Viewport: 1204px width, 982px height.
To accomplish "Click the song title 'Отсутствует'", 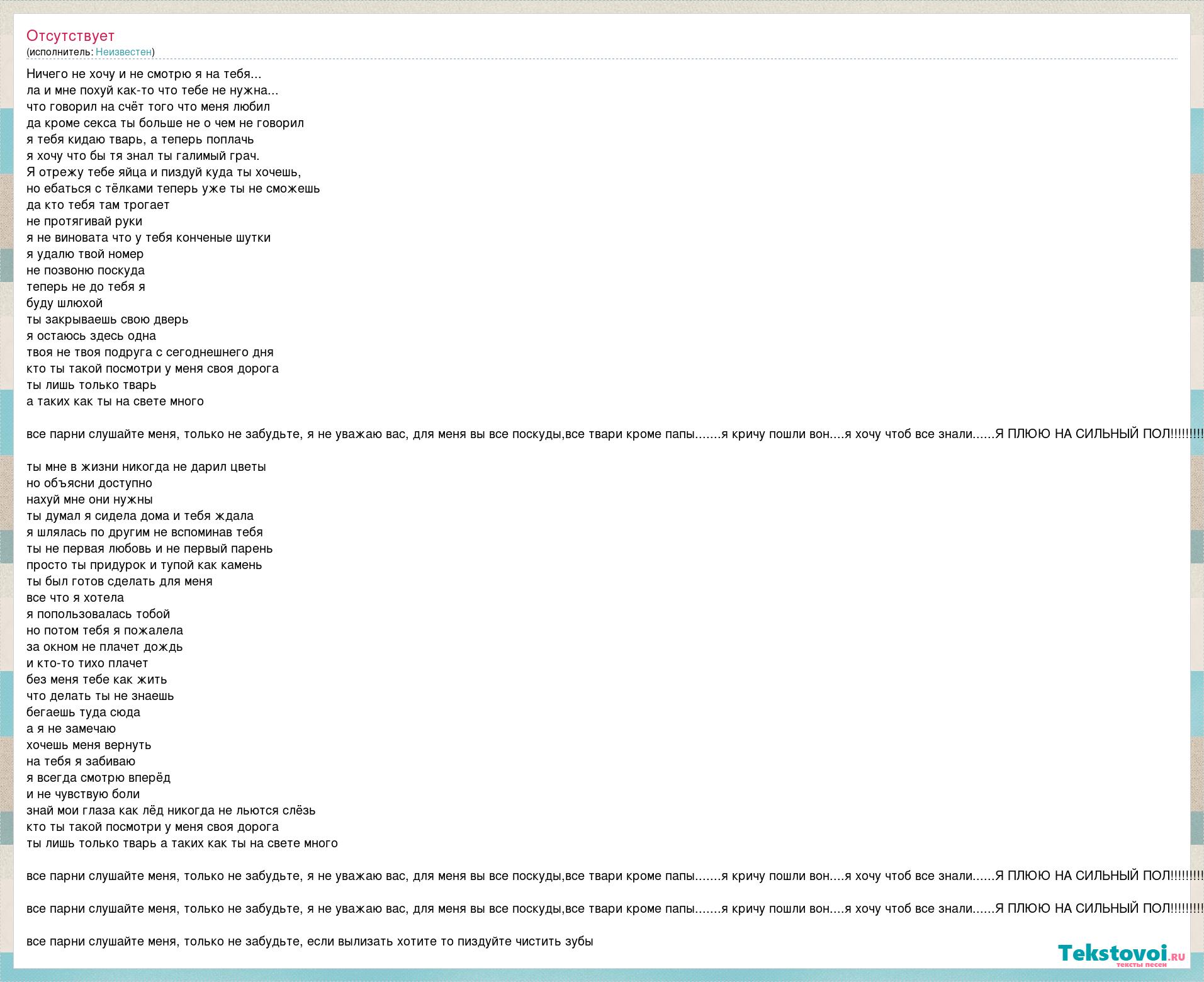I will (70, 36).
